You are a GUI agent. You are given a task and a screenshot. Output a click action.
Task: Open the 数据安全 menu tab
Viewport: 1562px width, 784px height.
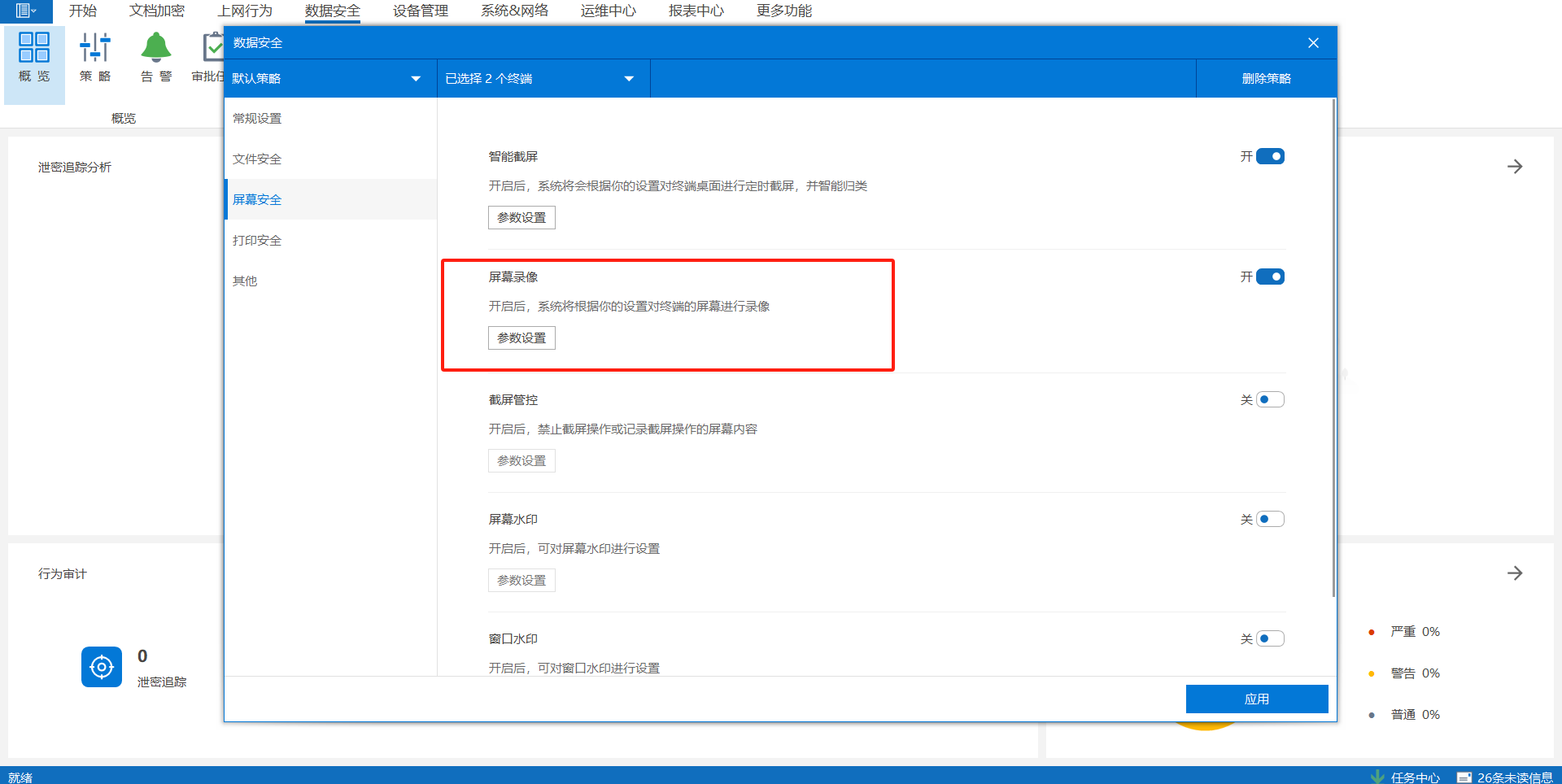click(333, 11)
